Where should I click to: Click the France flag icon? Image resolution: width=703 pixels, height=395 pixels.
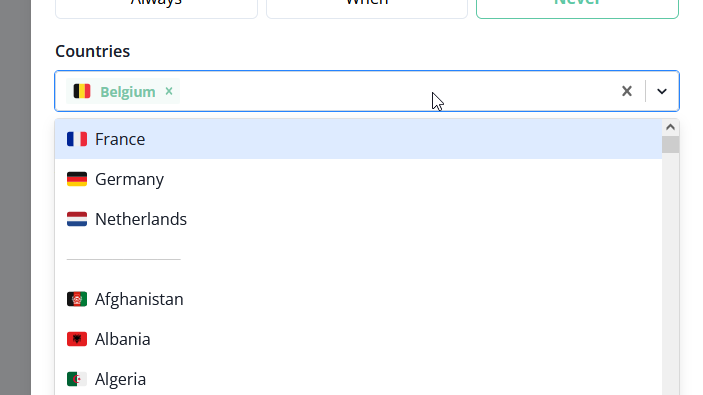77,139
